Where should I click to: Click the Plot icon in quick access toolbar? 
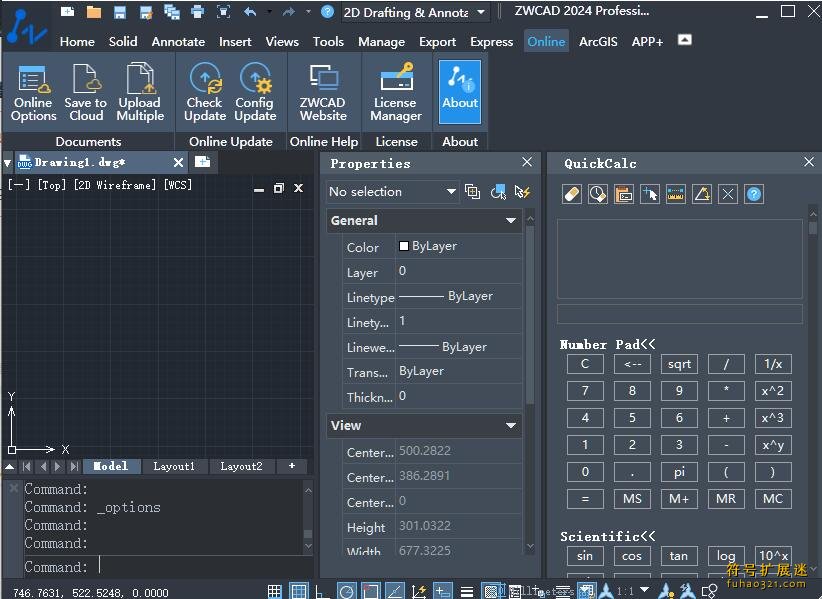tap(196, 11)
